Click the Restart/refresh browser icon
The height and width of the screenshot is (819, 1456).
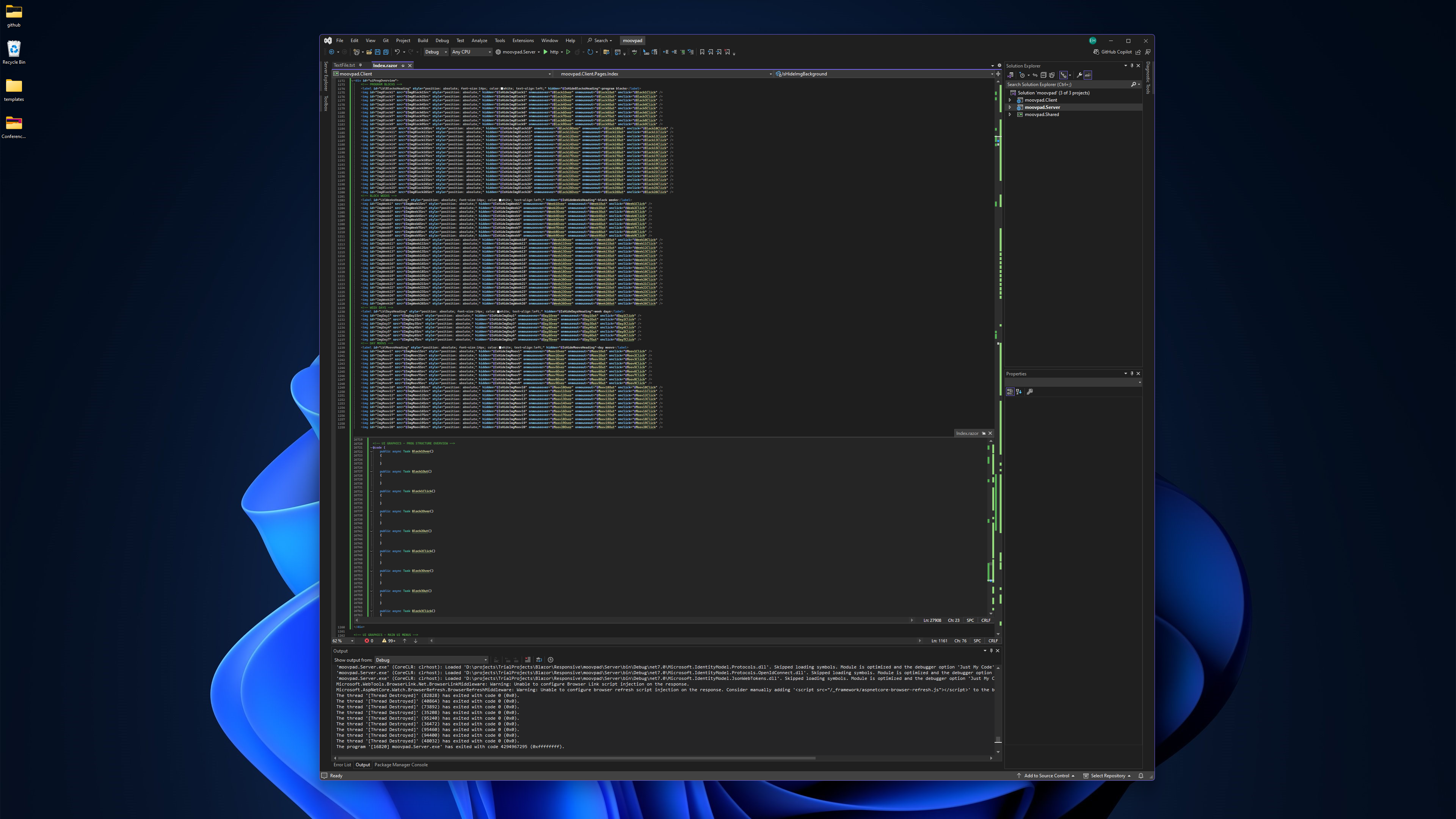pos(590,52)
